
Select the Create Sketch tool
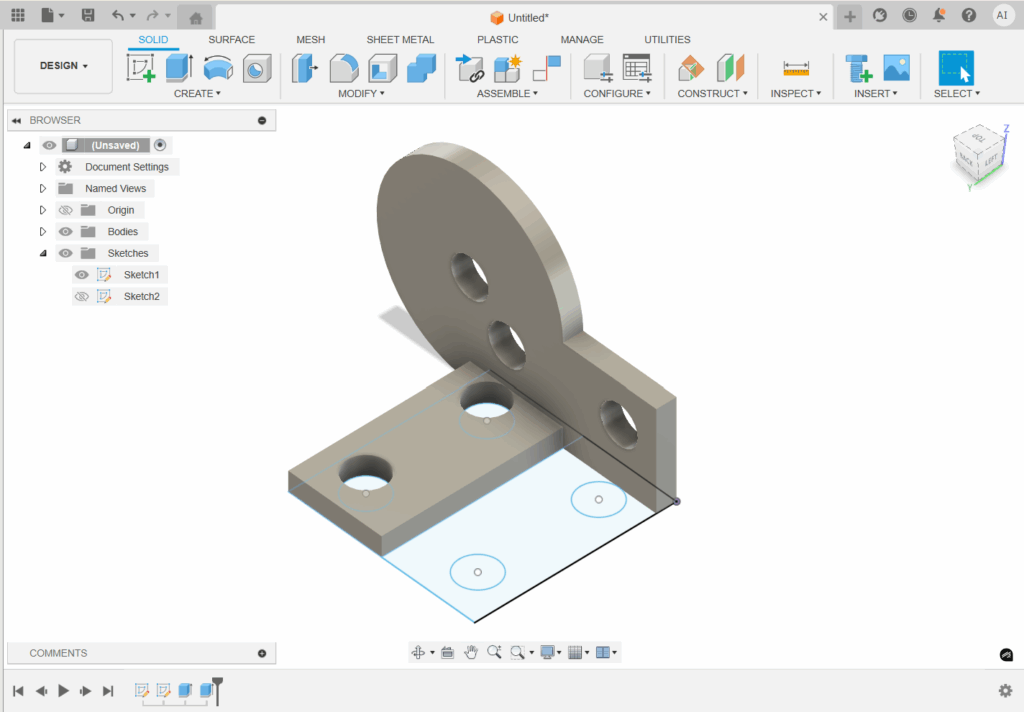coord(141,68)
